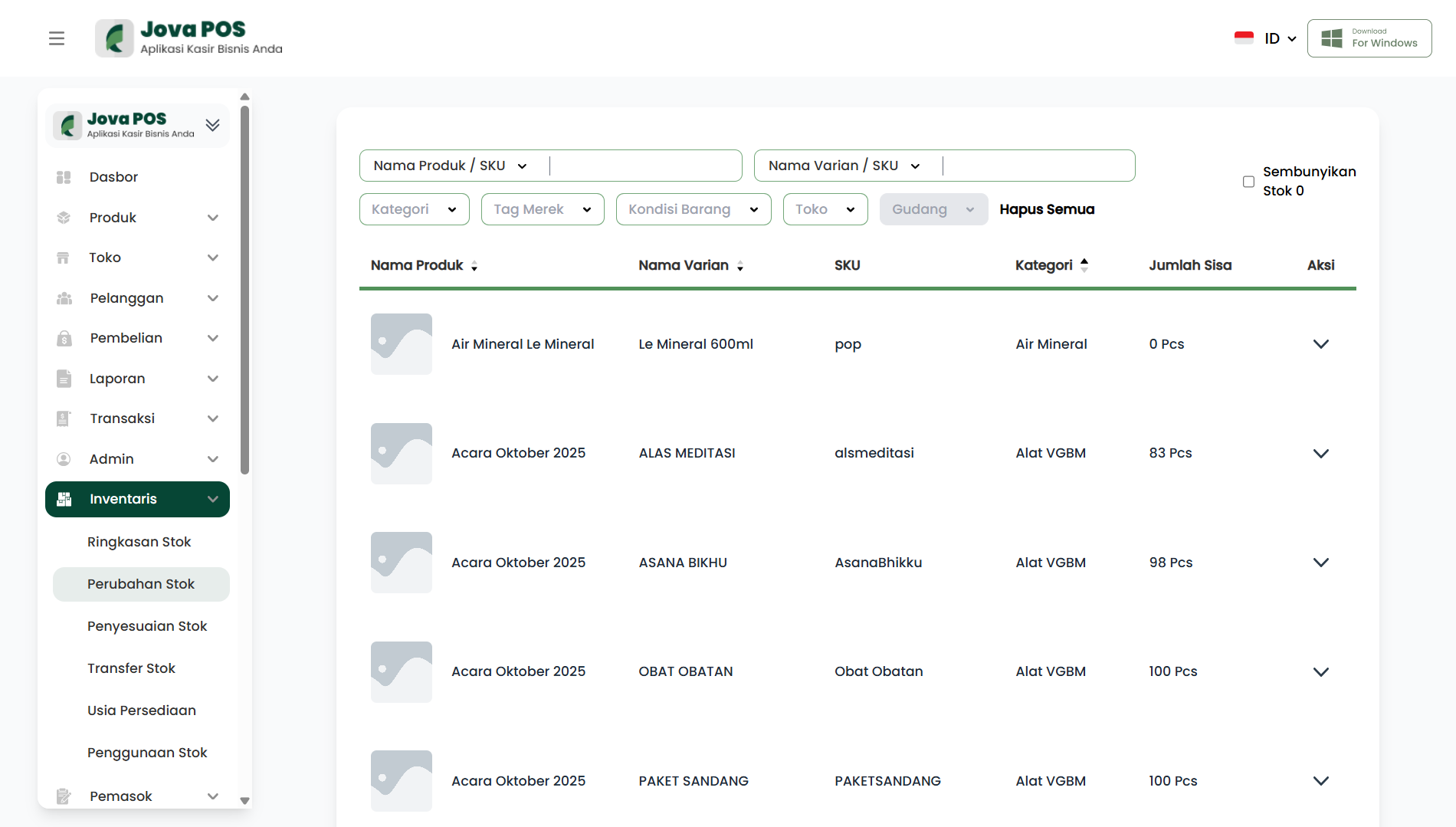The image size is (1456, 827).
Task: Click the Download For Windows button
Action: point(1369,38)
